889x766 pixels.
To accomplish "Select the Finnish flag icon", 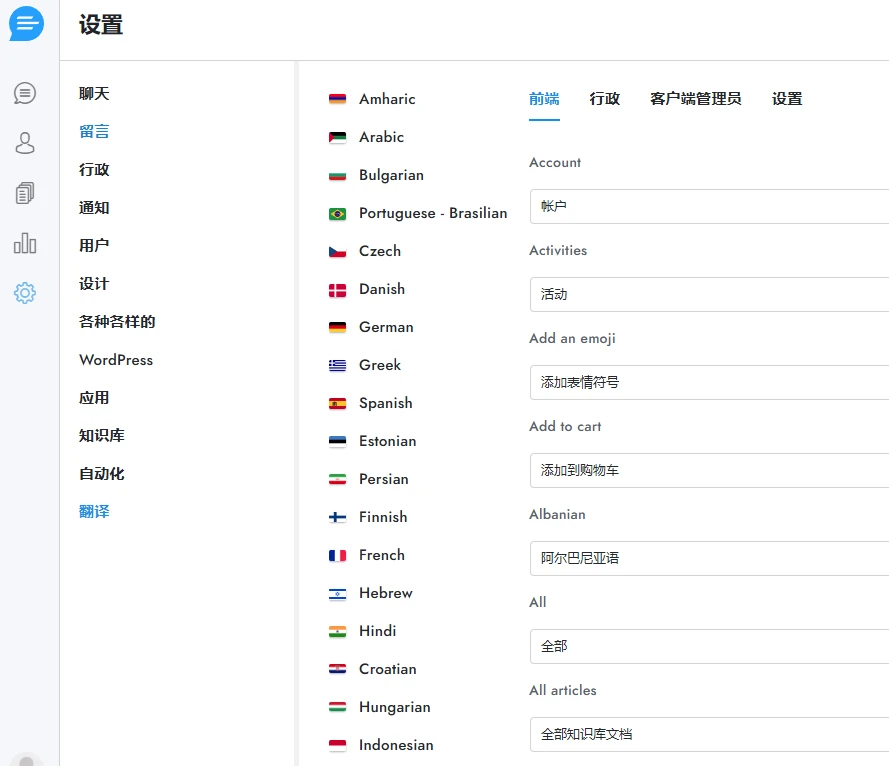I will pos(338,517).
